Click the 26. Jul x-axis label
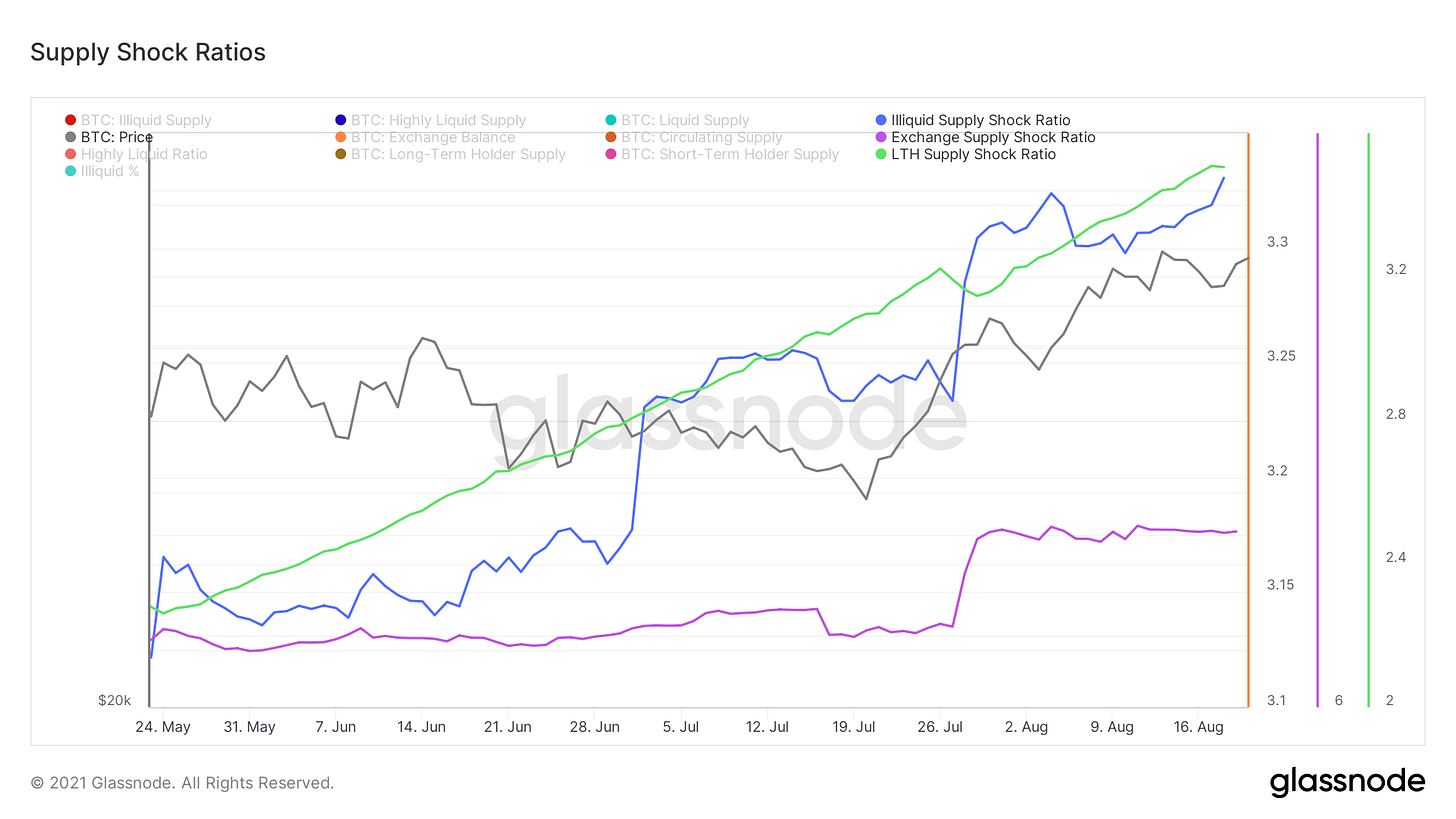This screenshot has width=1456, height=819. (x=939, y=727)
